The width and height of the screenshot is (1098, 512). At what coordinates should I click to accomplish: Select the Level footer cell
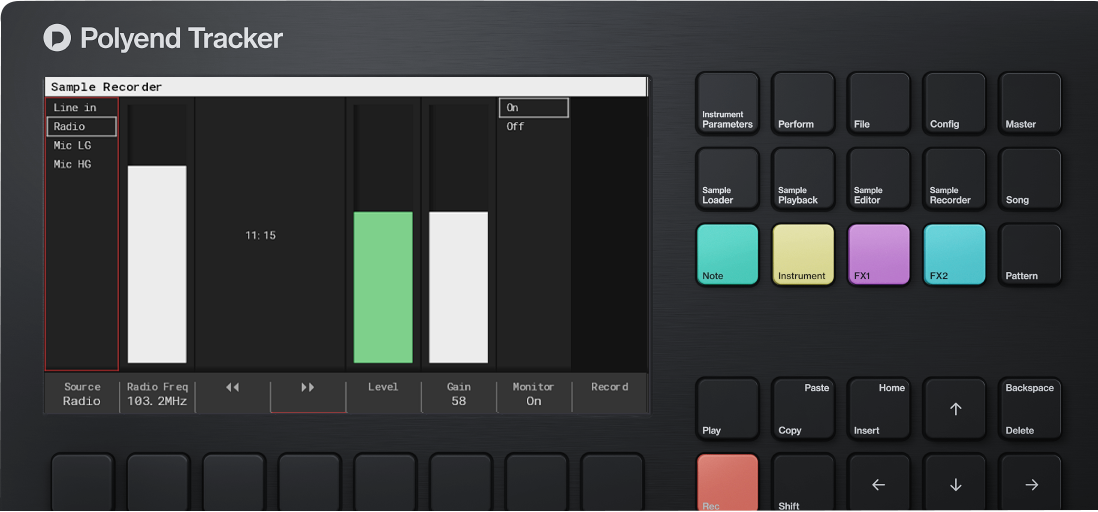[383, 394]
